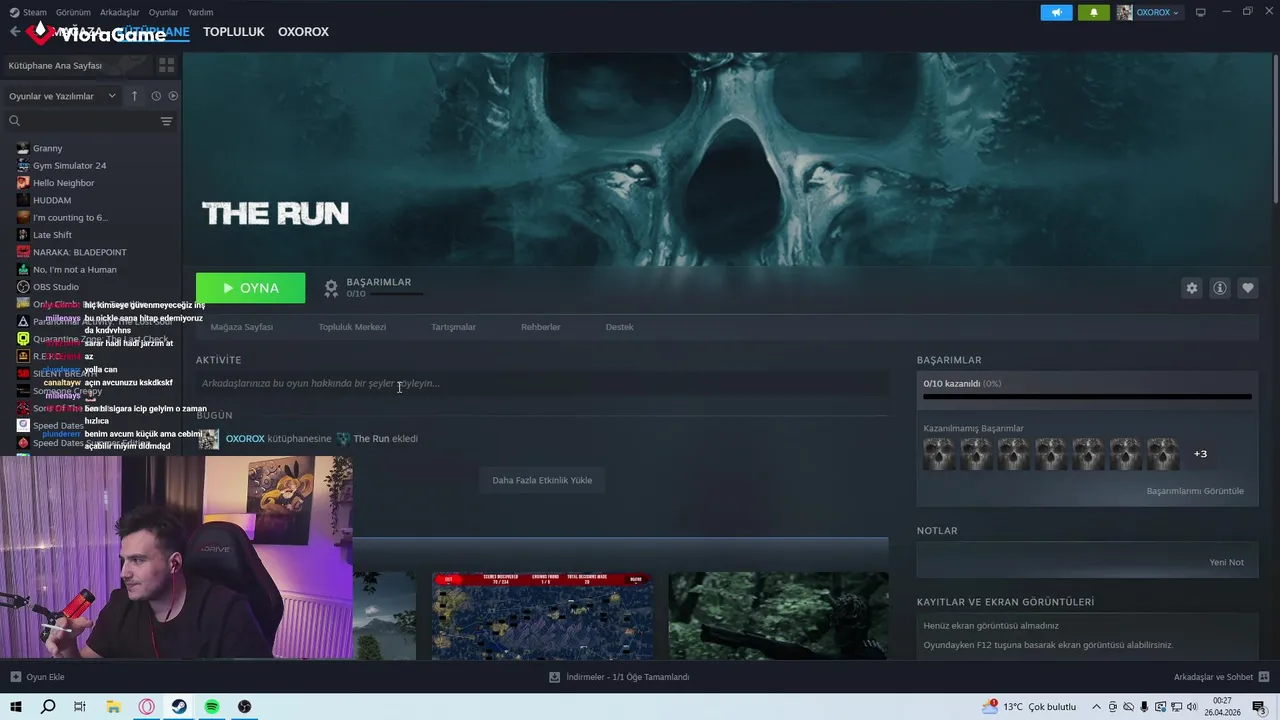Open the volume control in system tray
The width and height of the screenshot is (1280, 720).
pos(1191,707)
